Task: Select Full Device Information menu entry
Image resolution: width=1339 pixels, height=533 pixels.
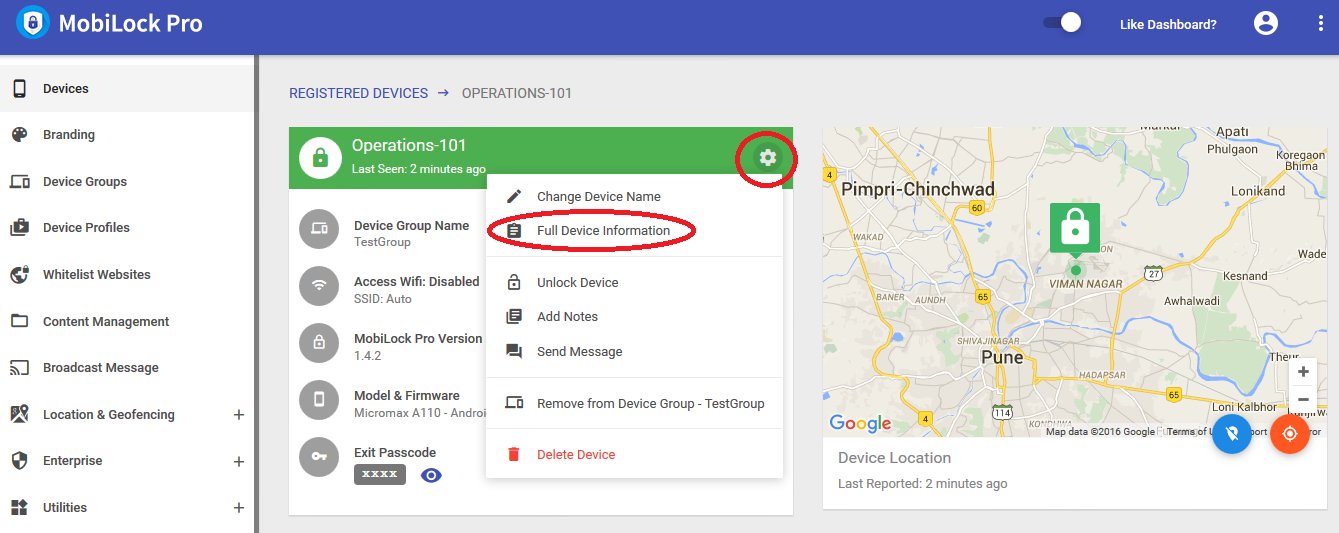Action: tap(634, 230)
